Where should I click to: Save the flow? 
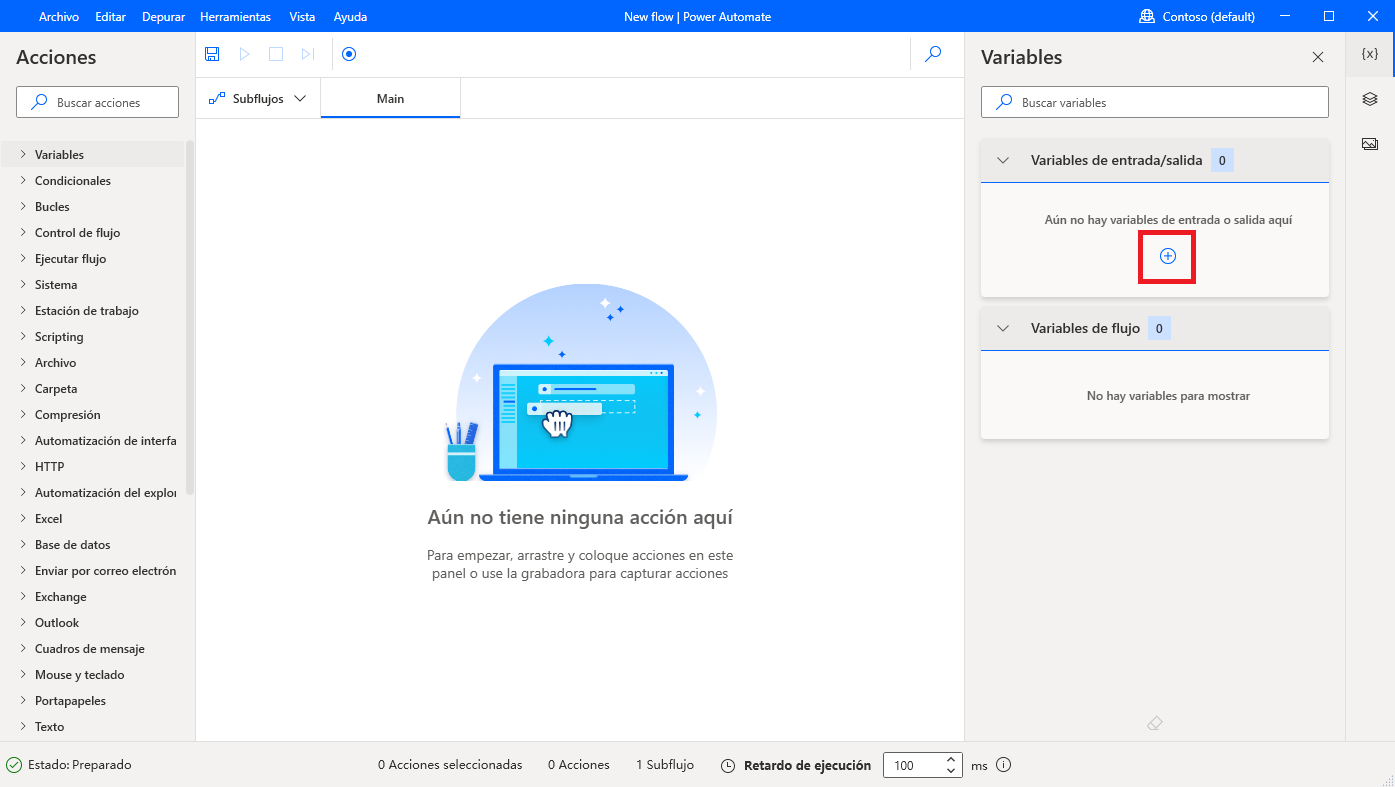pos(212,54)
